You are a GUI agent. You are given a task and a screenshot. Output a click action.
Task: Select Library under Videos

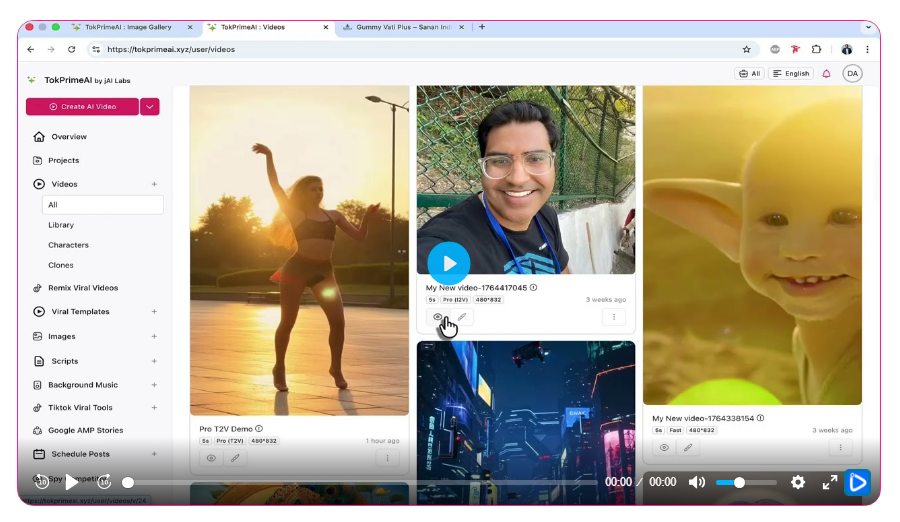pyautogui.click(x=61, y=225)
